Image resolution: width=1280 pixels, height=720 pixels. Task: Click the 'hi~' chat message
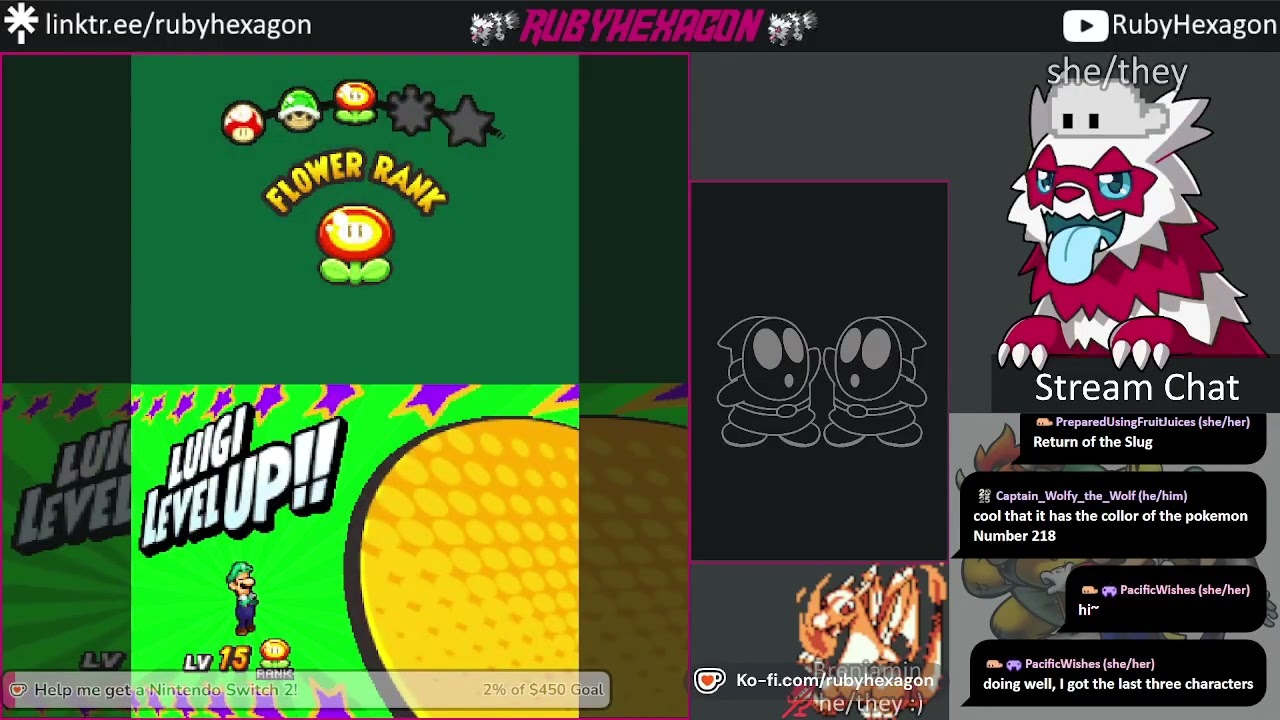click(x=1088, y=610)
